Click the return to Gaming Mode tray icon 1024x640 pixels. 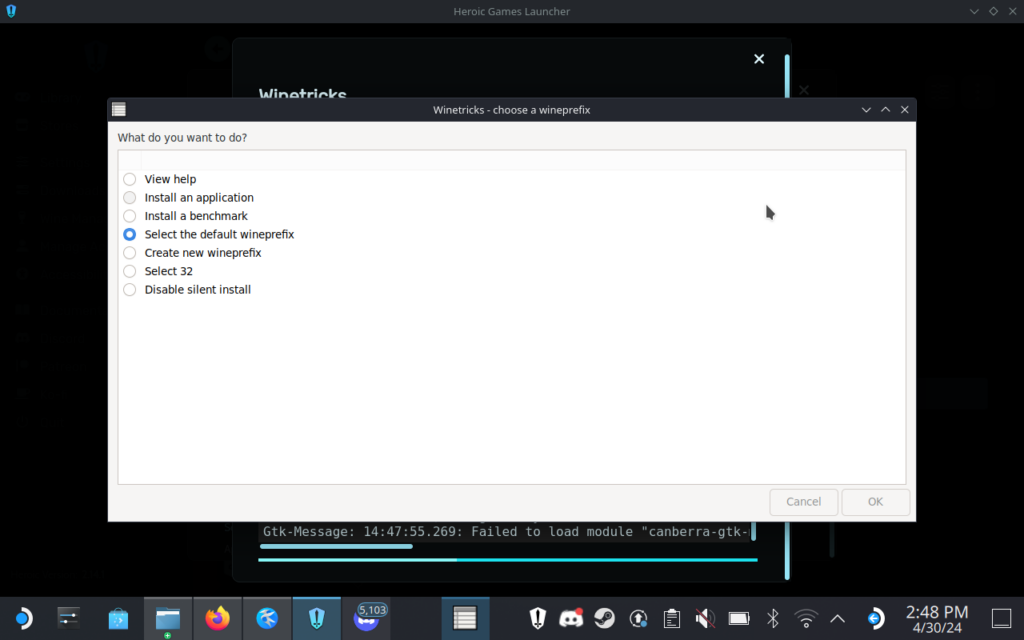pyautogui.click(x=875, y=618)
